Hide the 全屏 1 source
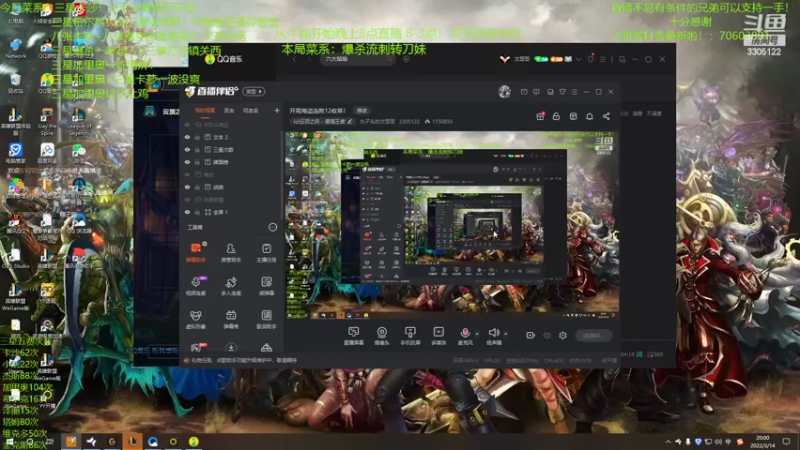 click(x=187, y=212)
